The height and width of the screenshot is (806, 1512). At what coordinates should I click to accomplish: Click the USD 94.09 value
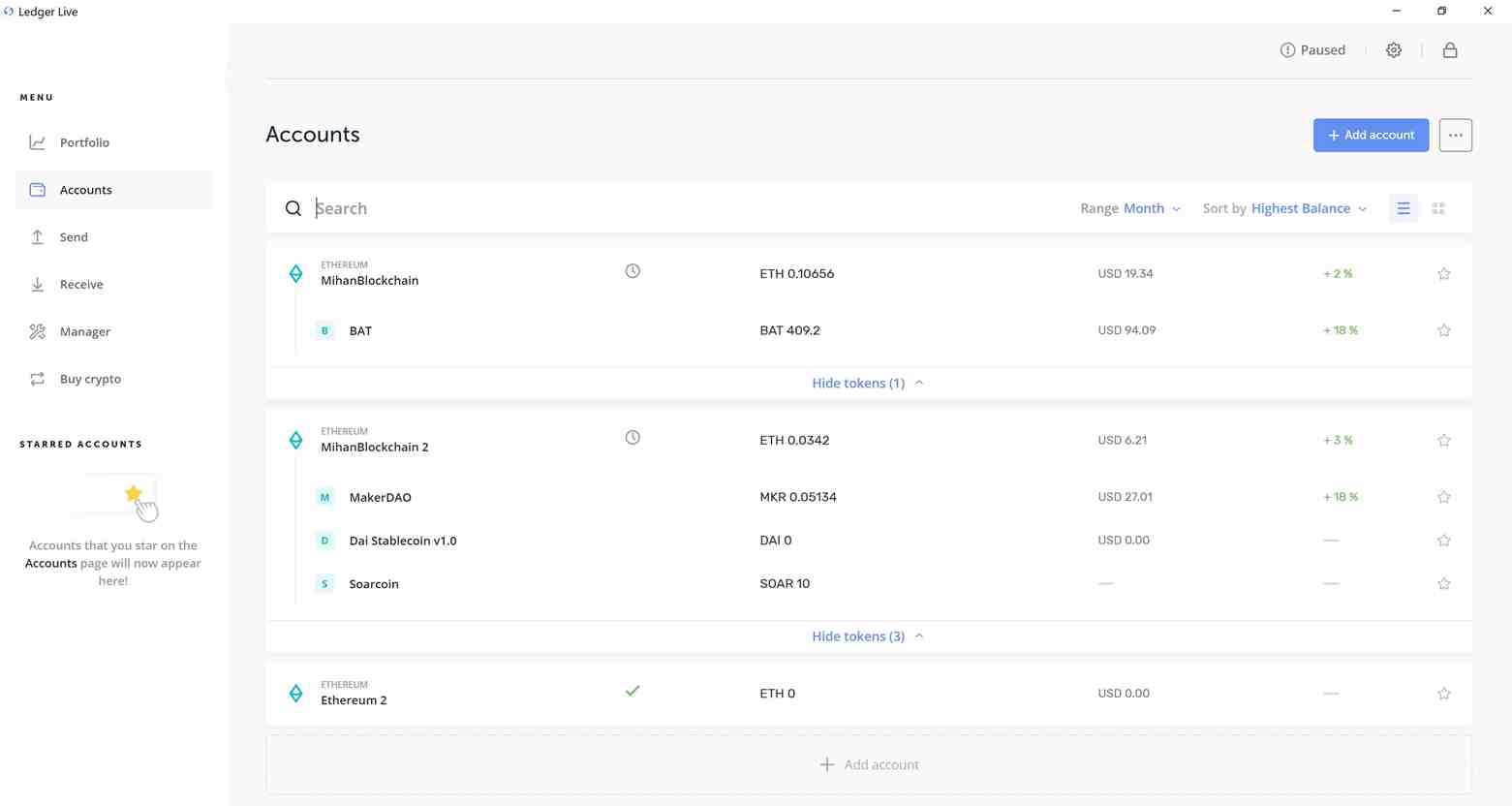coord(1126,330)
